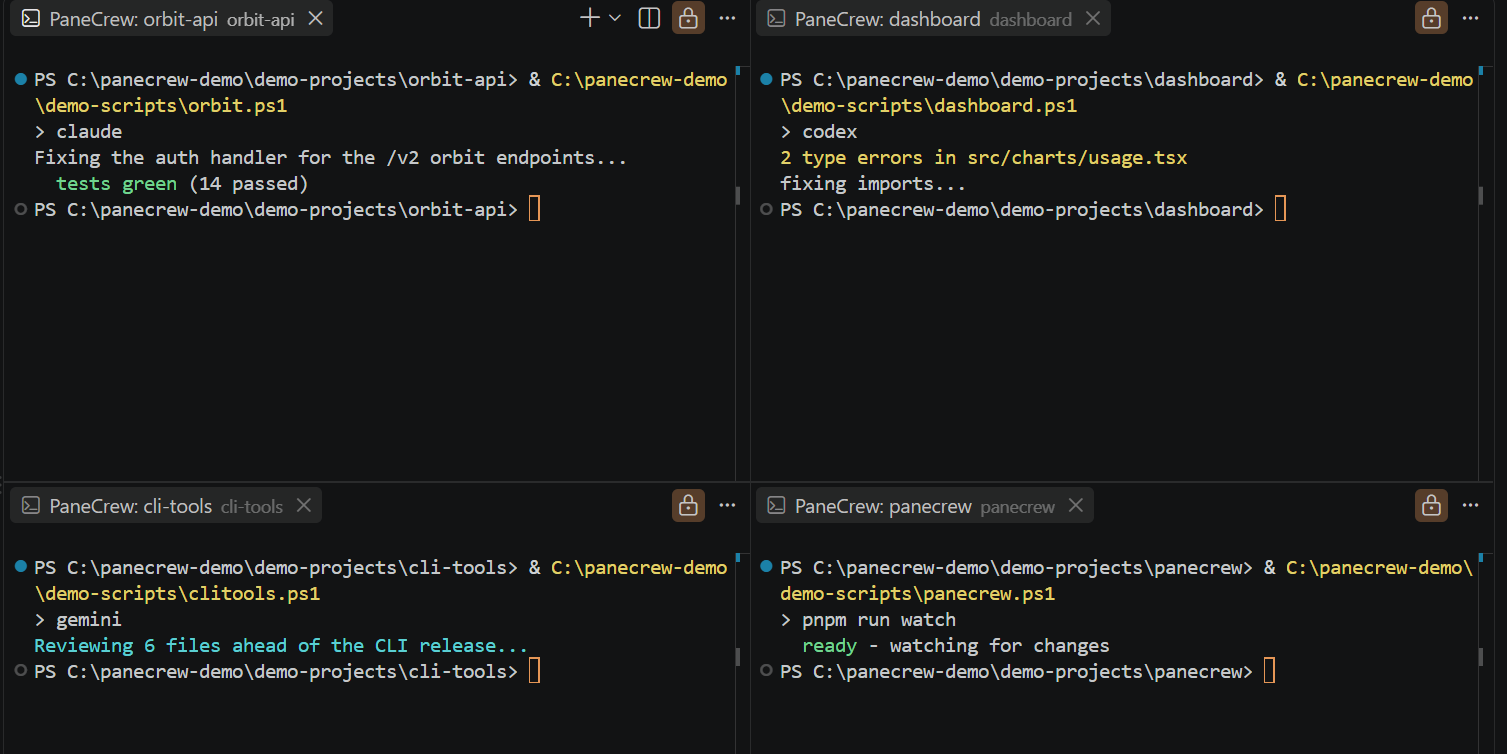Toggle the lock icon for dashboard group
This screenshot has height=754, width=1507.
coord(1431,18)
